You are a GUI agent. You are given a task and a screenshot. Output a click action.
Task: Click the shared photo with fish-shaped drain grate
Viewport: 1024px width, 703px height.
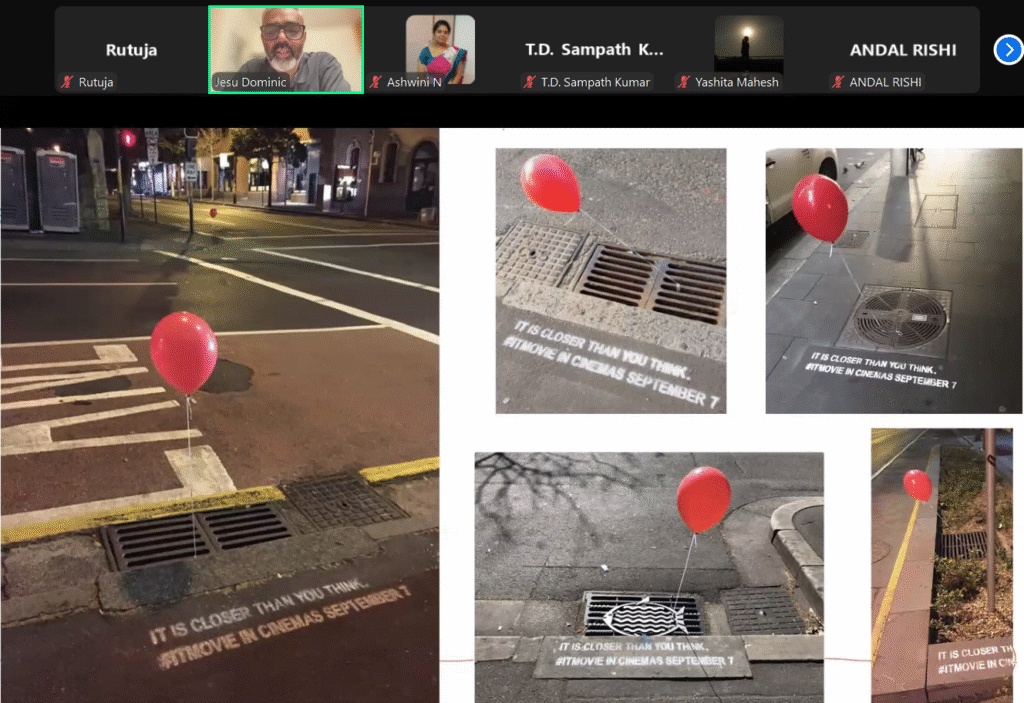tap(649, 578)
